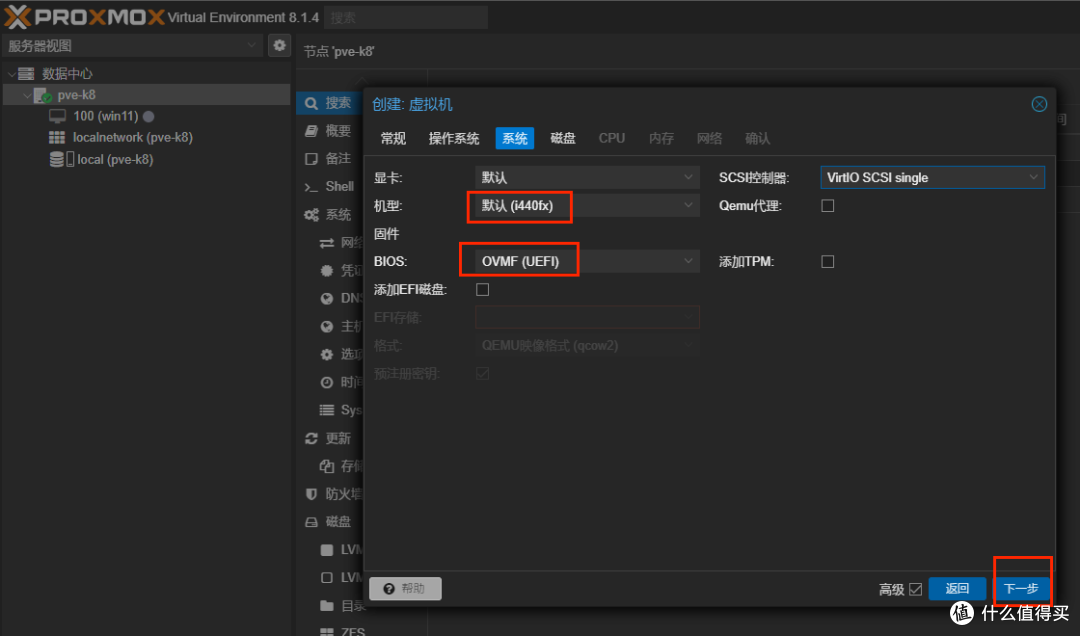
Task: Tick the 添加EFI磁盘 checkbox
Action: pos(482,290)
